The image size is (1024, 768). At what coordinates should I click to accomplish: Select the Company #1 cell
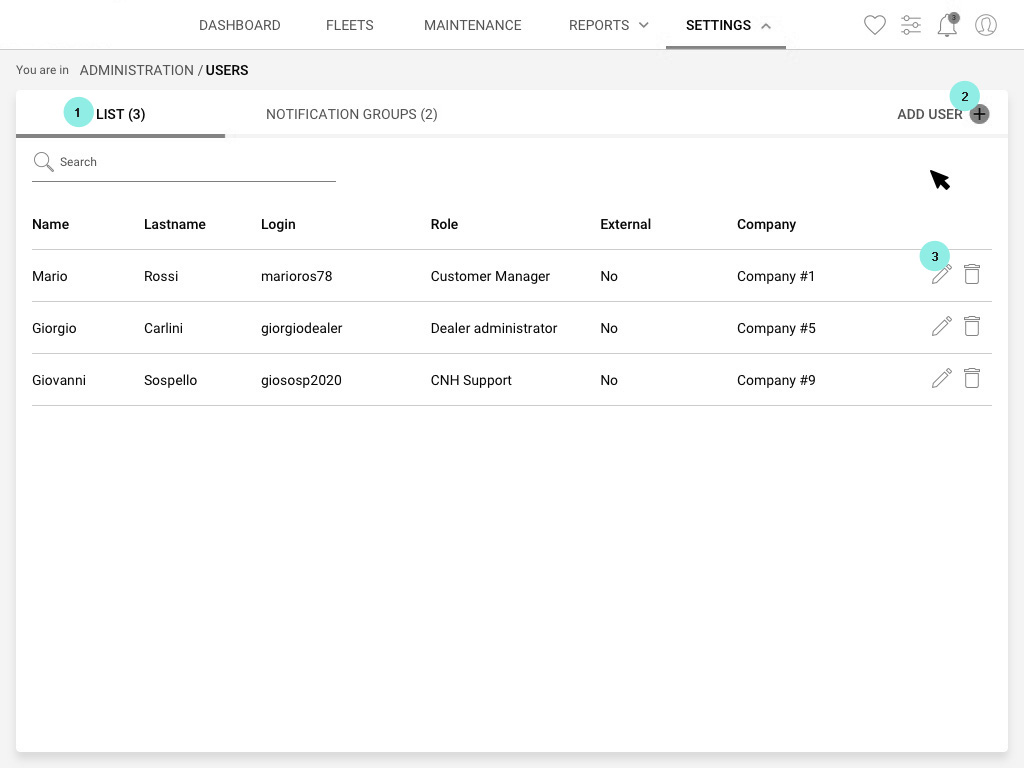pos(776,276)
